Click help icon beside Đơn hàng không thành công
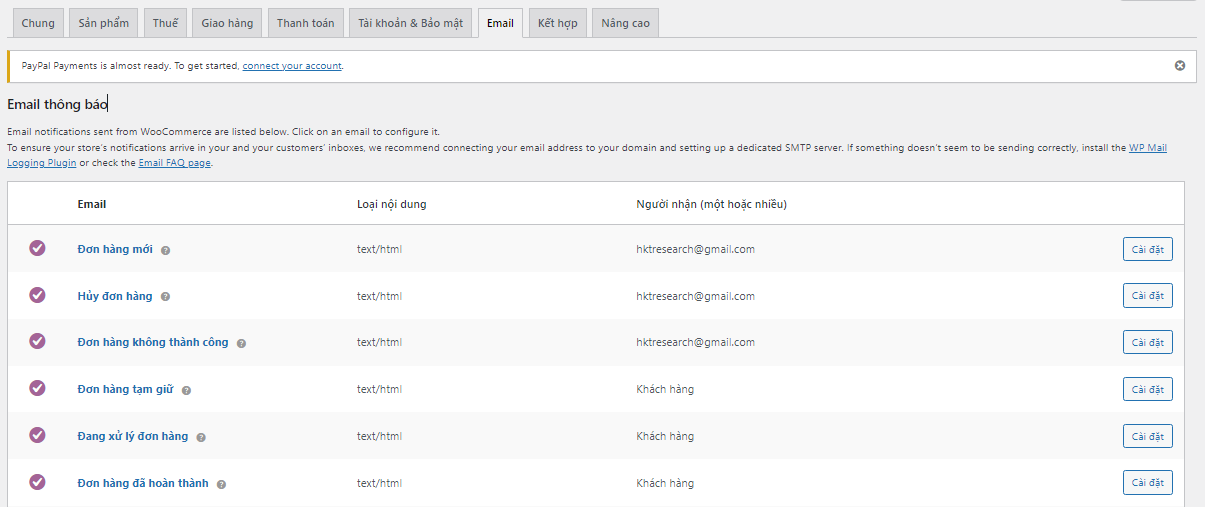Image resolution: width=1205 pixels, height=507 pixels. point(241,343)
